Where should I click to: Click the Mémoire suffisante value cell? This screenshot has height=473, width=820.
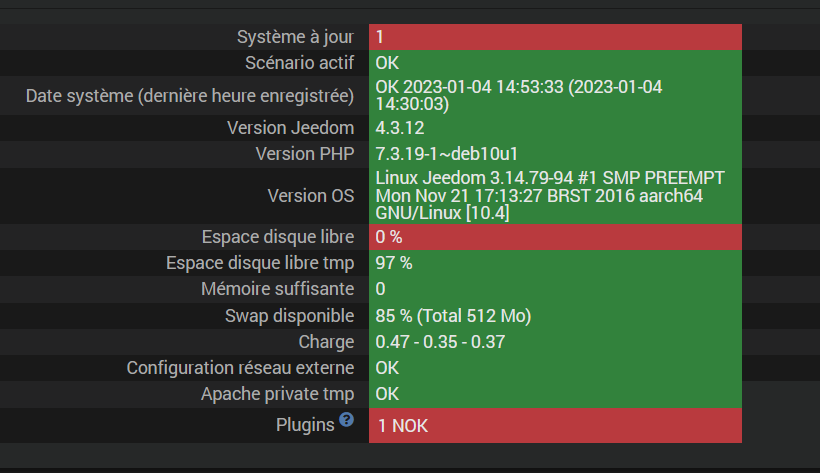click(x=555, y=289)
